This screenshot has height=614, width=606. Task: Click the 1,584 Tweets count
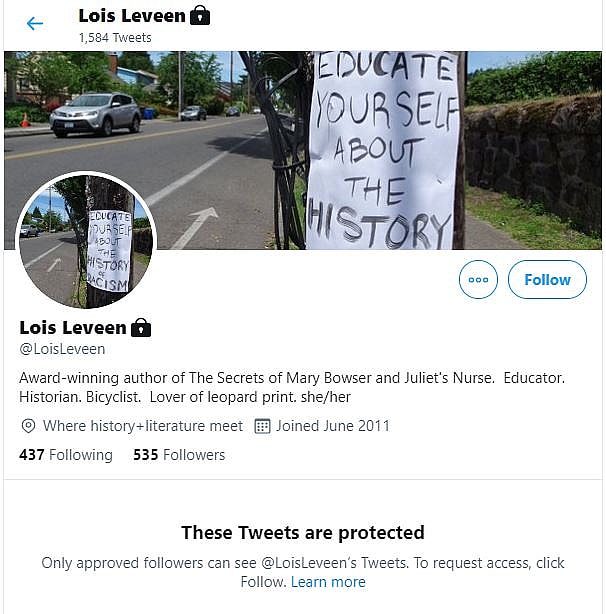[115, 38]
